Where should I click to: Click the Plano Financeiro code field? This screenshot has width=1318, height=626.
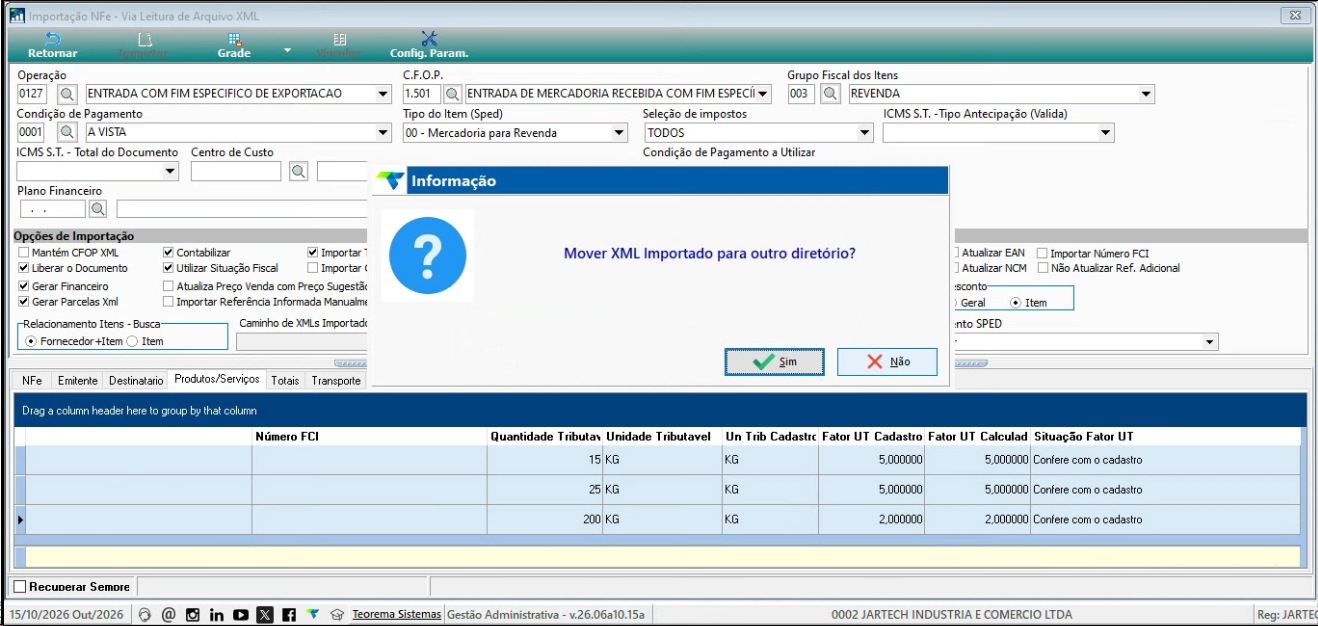click(53, 209)
